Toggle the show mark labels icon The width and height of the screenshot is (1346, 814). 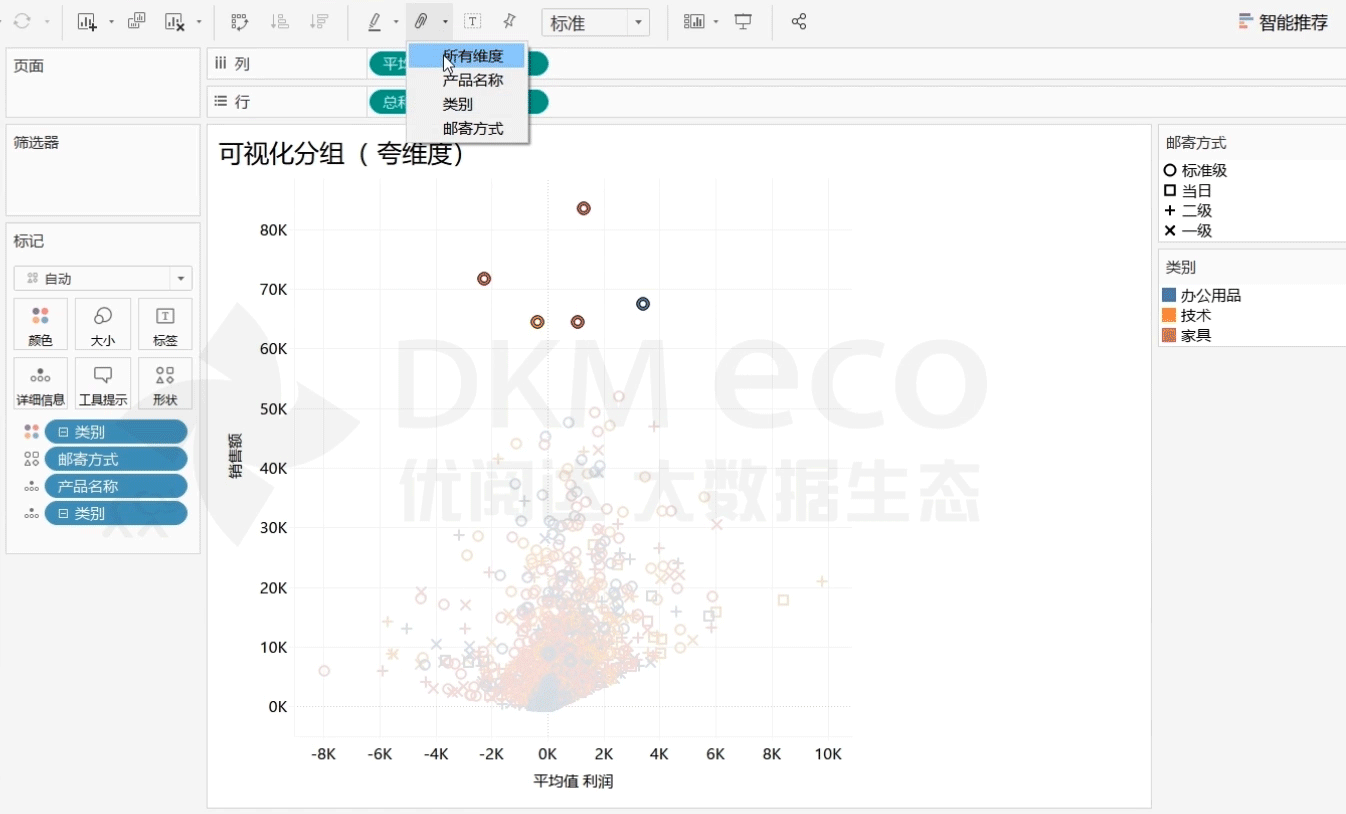point(472,22)
